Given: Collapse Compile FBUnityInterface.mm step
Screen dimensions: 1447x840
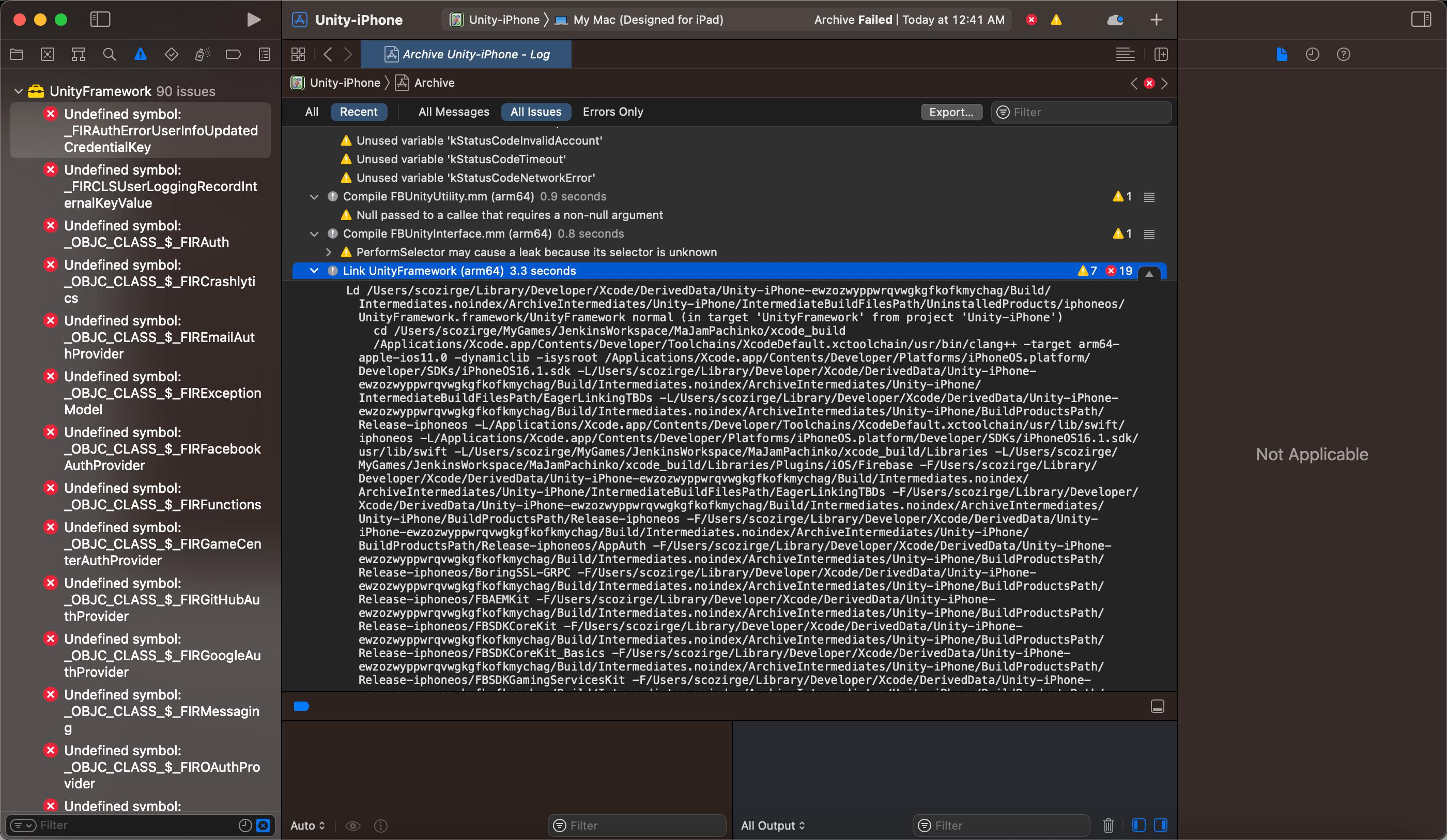Looking at the screenshot, I should pos(314,234).
